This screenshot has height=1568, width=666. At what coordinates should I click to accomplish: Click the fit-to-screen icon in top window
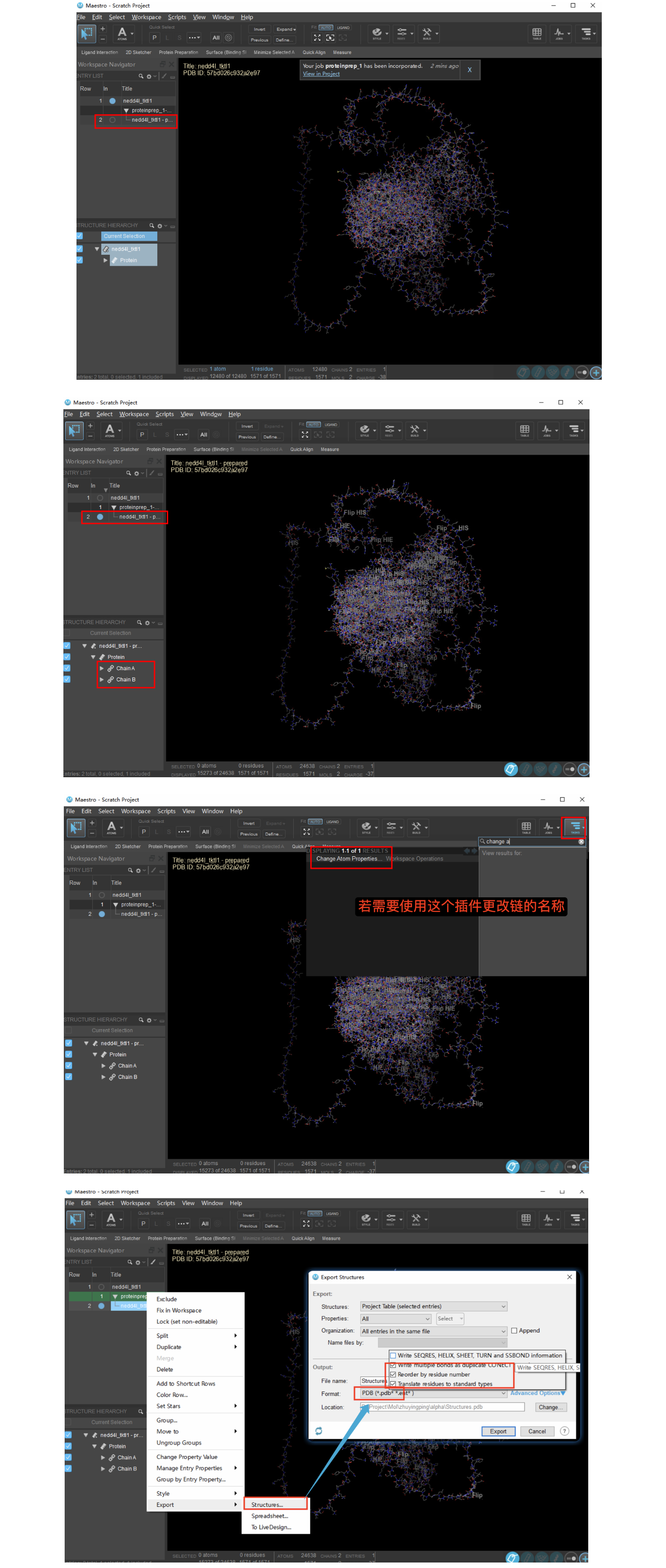coord(317,38)
